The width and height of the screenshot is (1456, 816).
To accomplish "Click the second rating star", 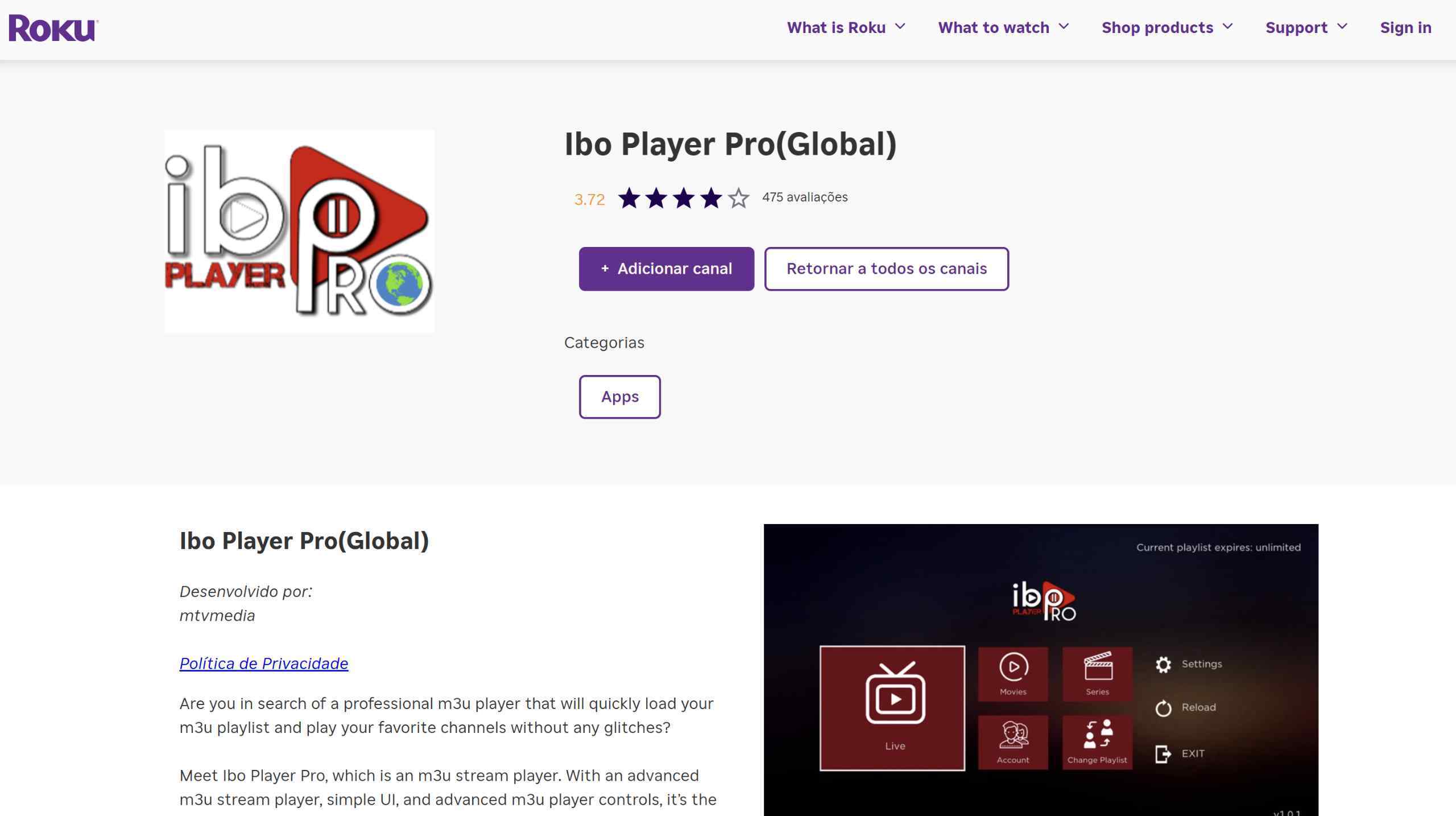I will click(x=656, y=198).
